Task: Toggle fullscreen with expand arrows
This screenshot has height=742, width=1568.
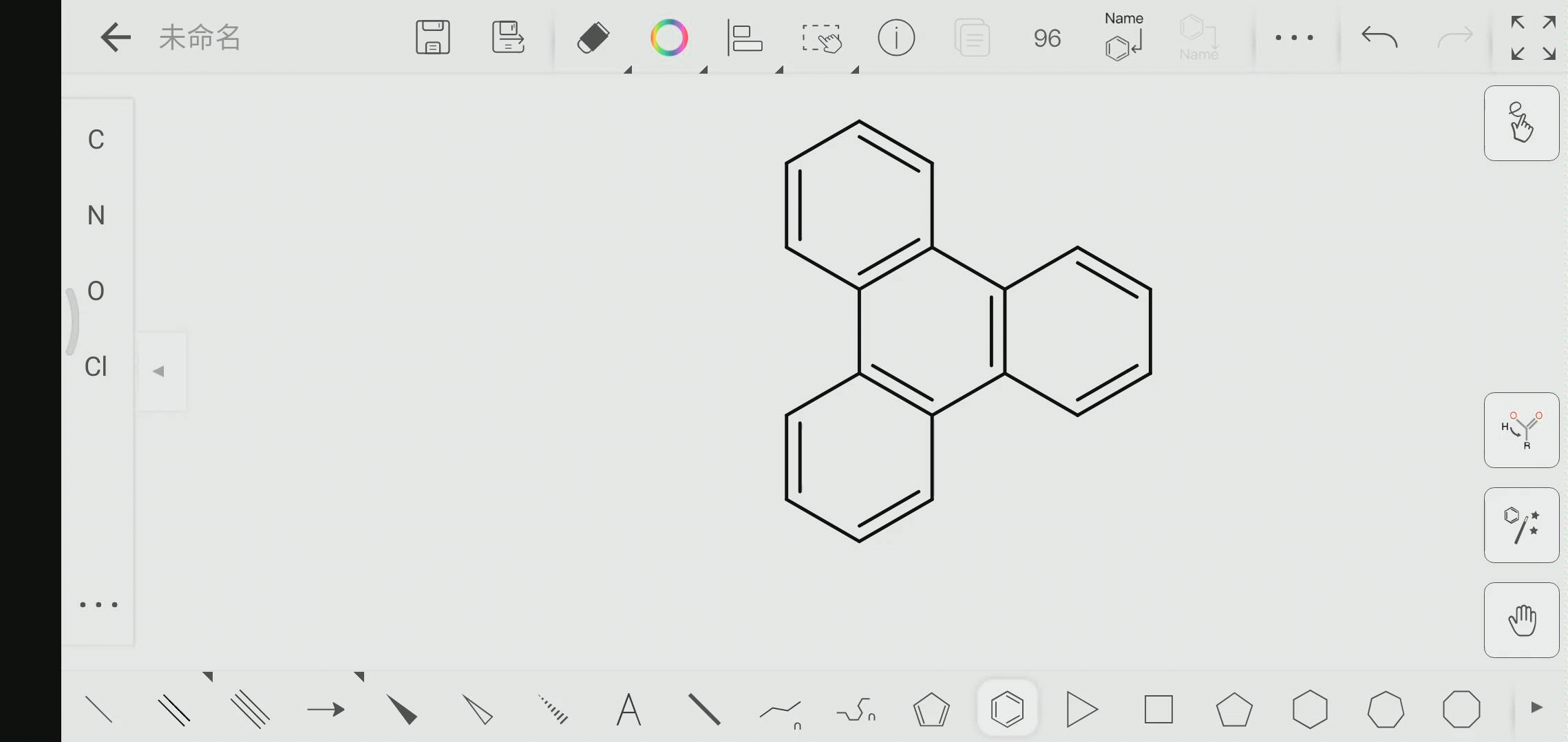Action: [1533, 38]
